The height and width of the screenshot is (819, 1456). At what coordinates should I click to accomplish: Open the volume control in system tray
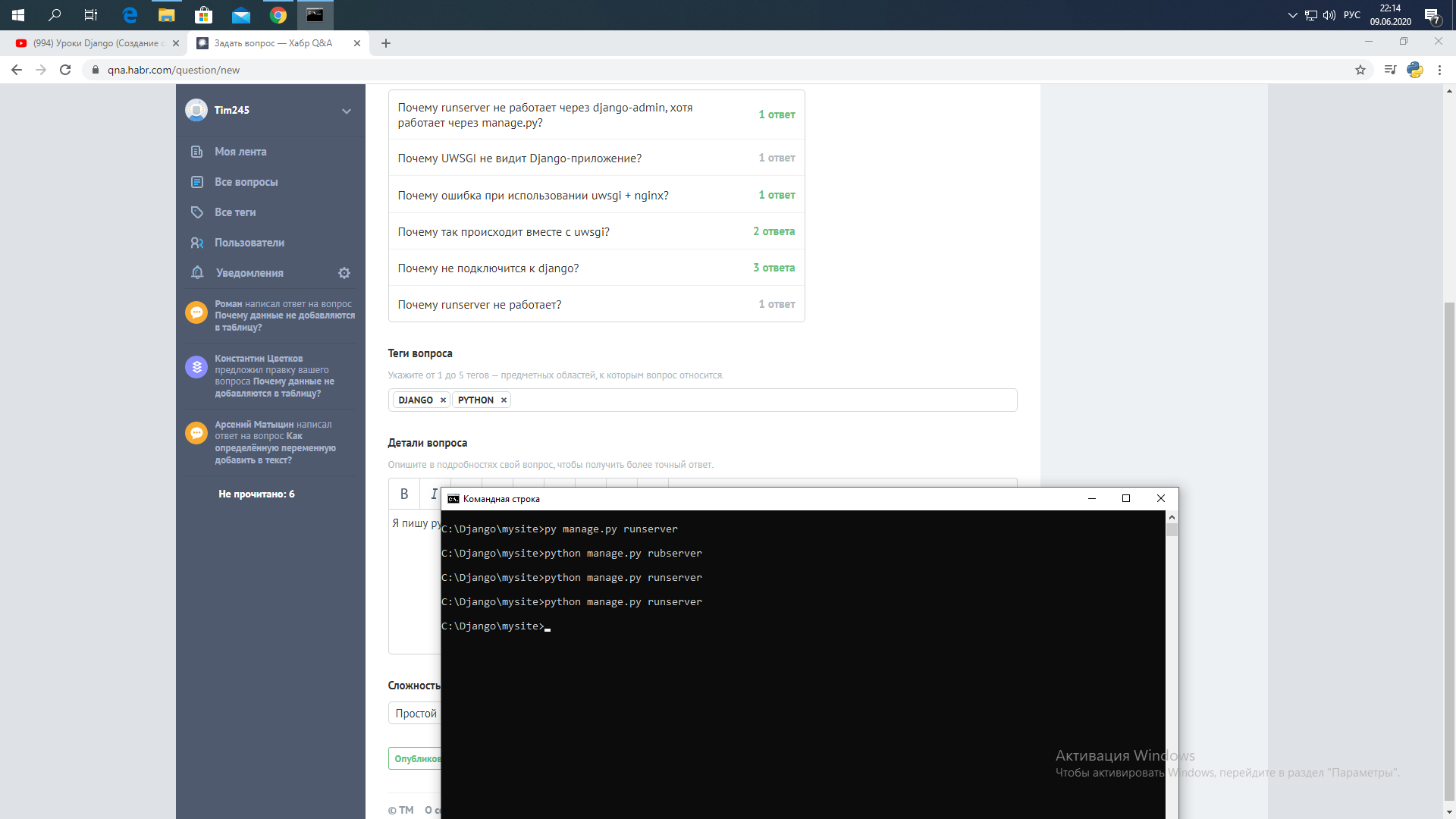[1329, 15]
